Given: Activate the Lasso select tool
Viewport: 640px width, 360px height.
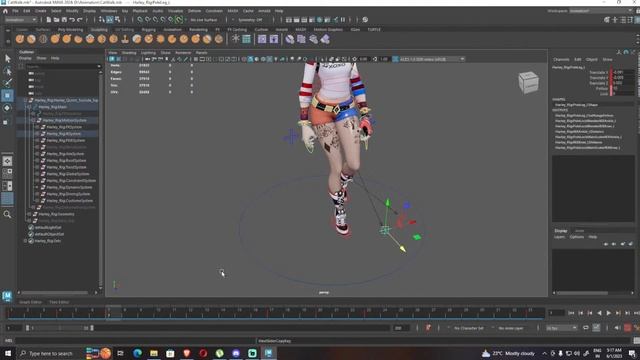Looking at the screenshot, I should (7, 71).
